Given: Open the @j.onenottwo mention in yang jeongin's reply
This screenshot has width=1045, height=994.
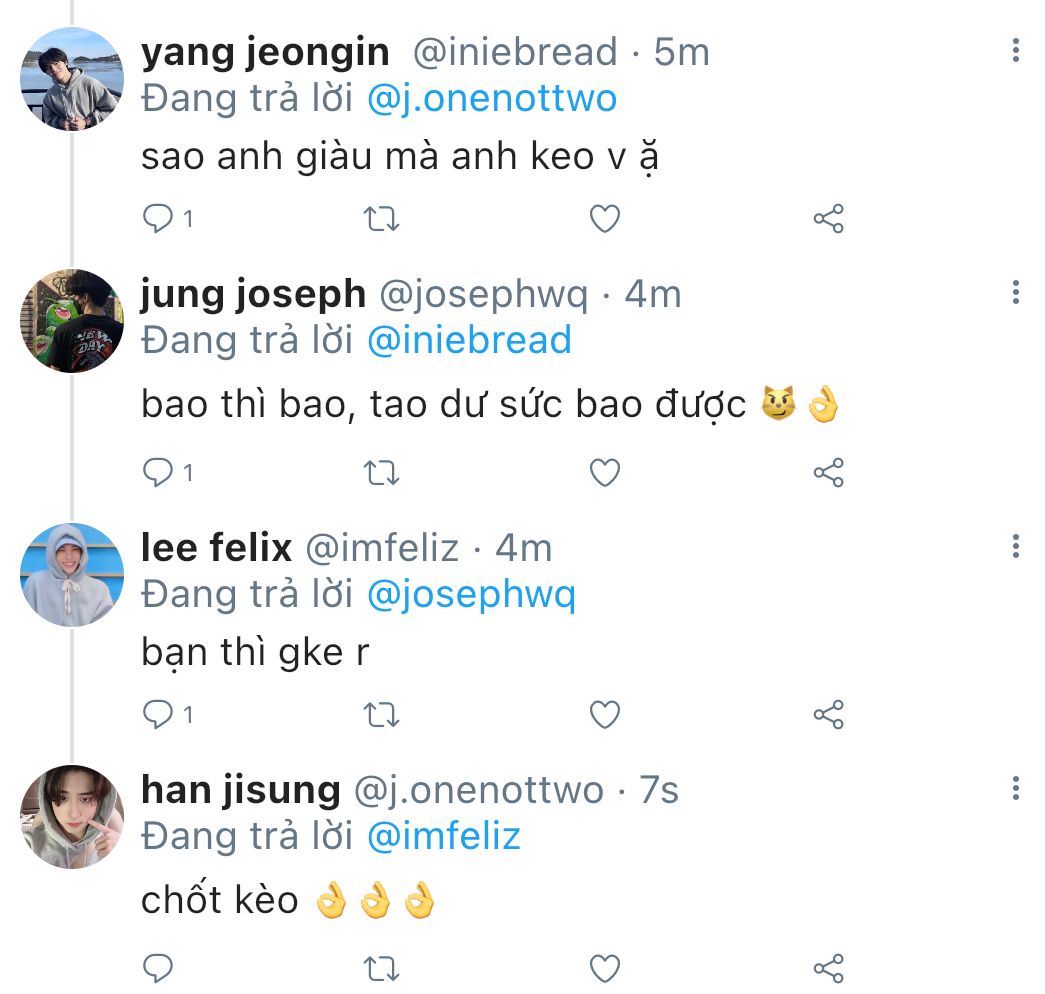Looking at the screenshot, I should click(492, 99).
